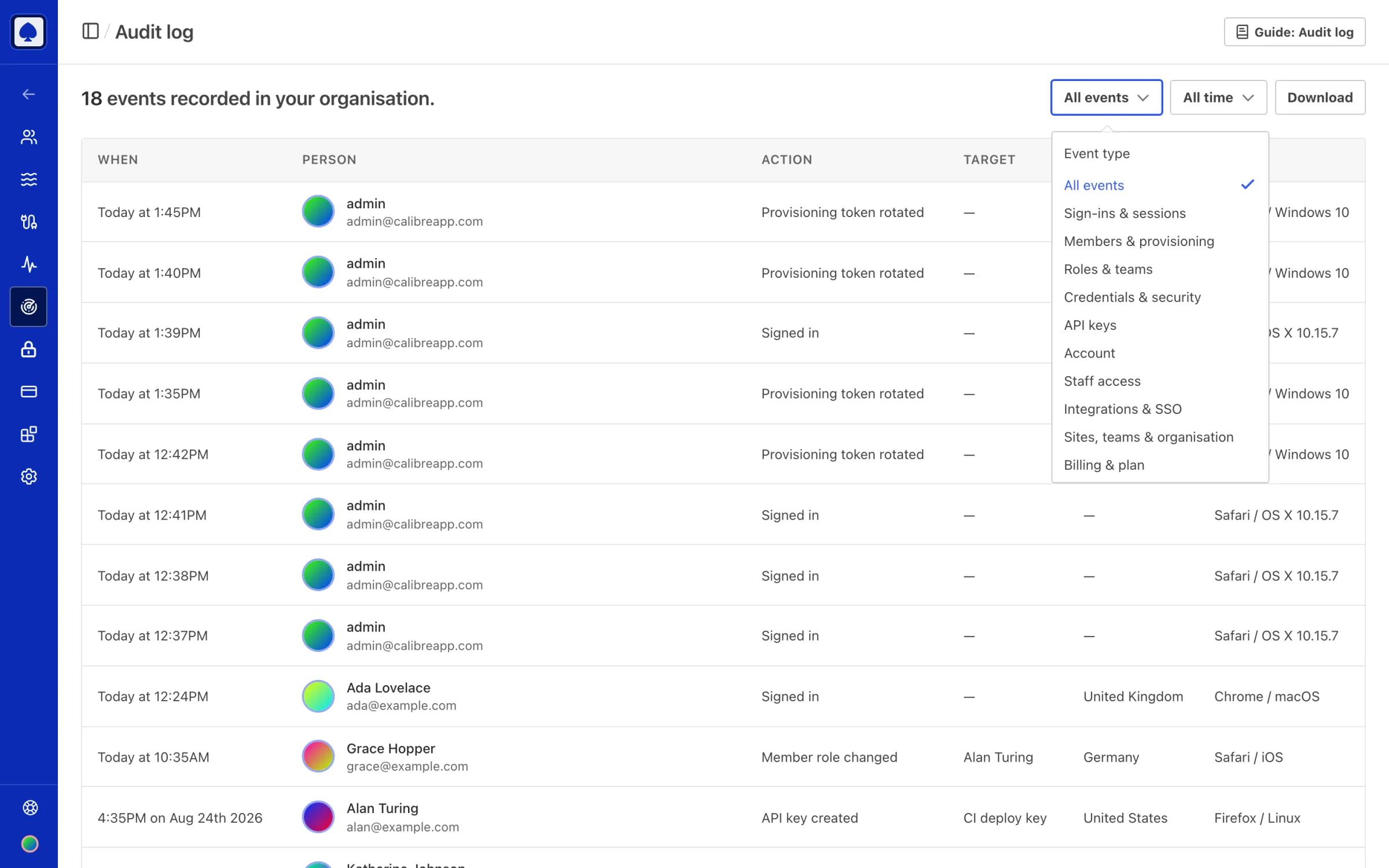Filter by Members & provisioning
Image resolution: width=1389 pixels, height=868 pixels.
1160,241
